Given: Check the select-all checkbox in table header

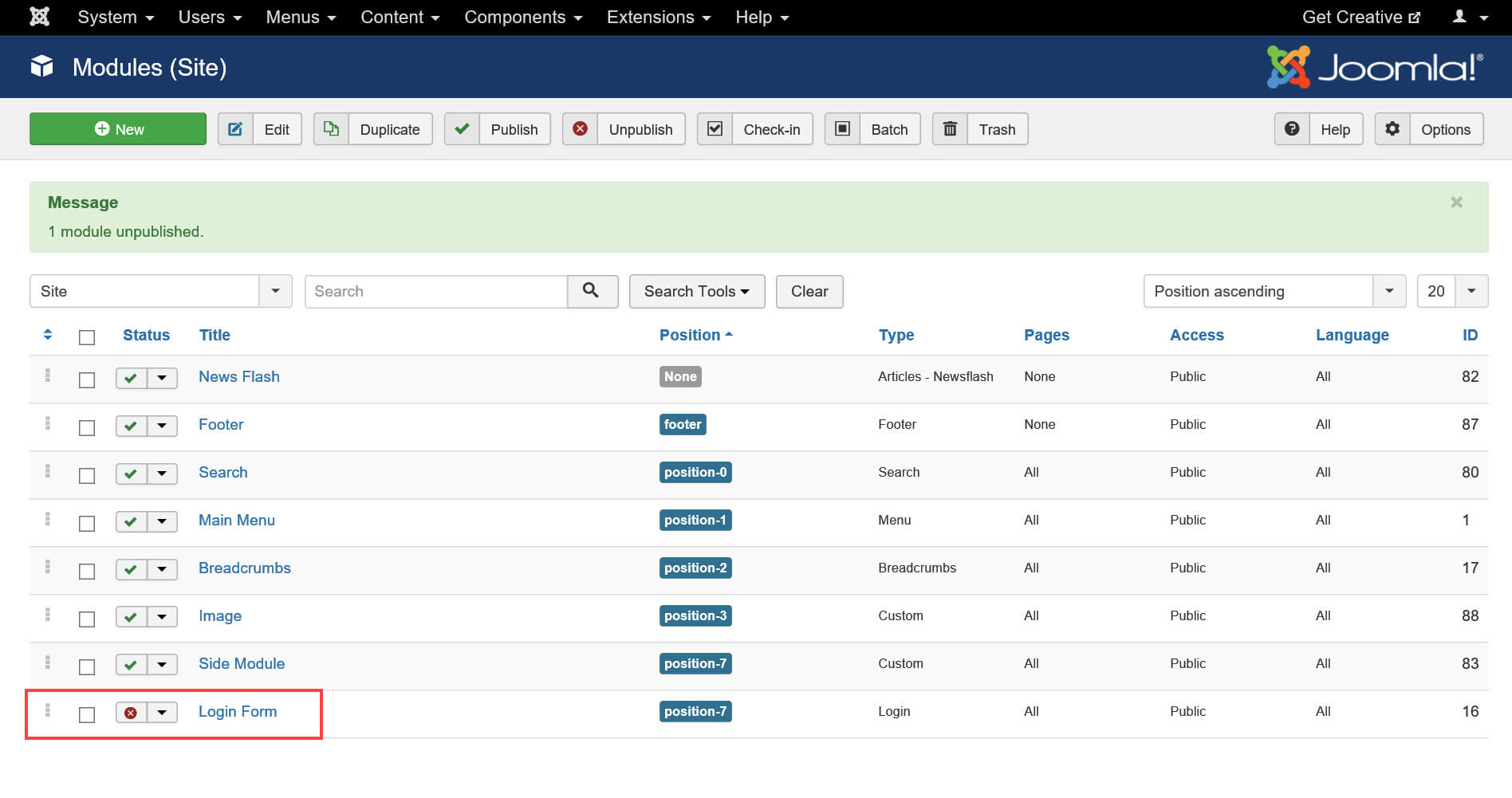Looking at the screenshot, I should pos(87,337).
